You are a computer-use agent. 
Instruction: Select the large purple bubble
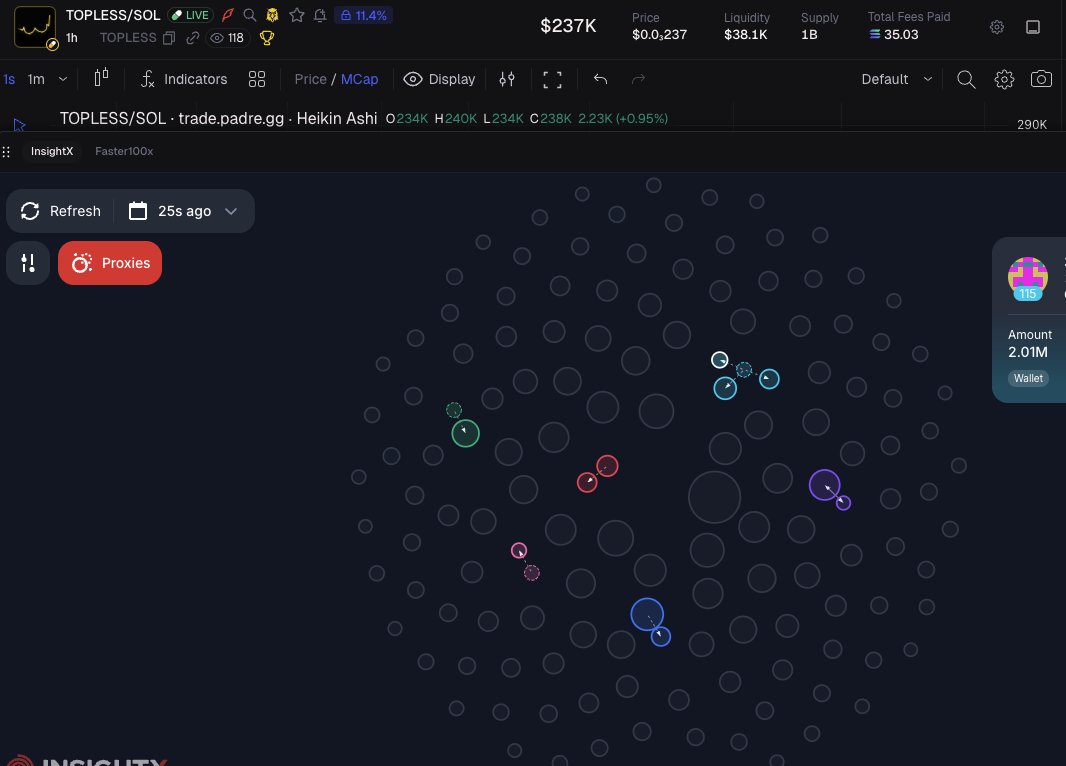tap(824, 485)
